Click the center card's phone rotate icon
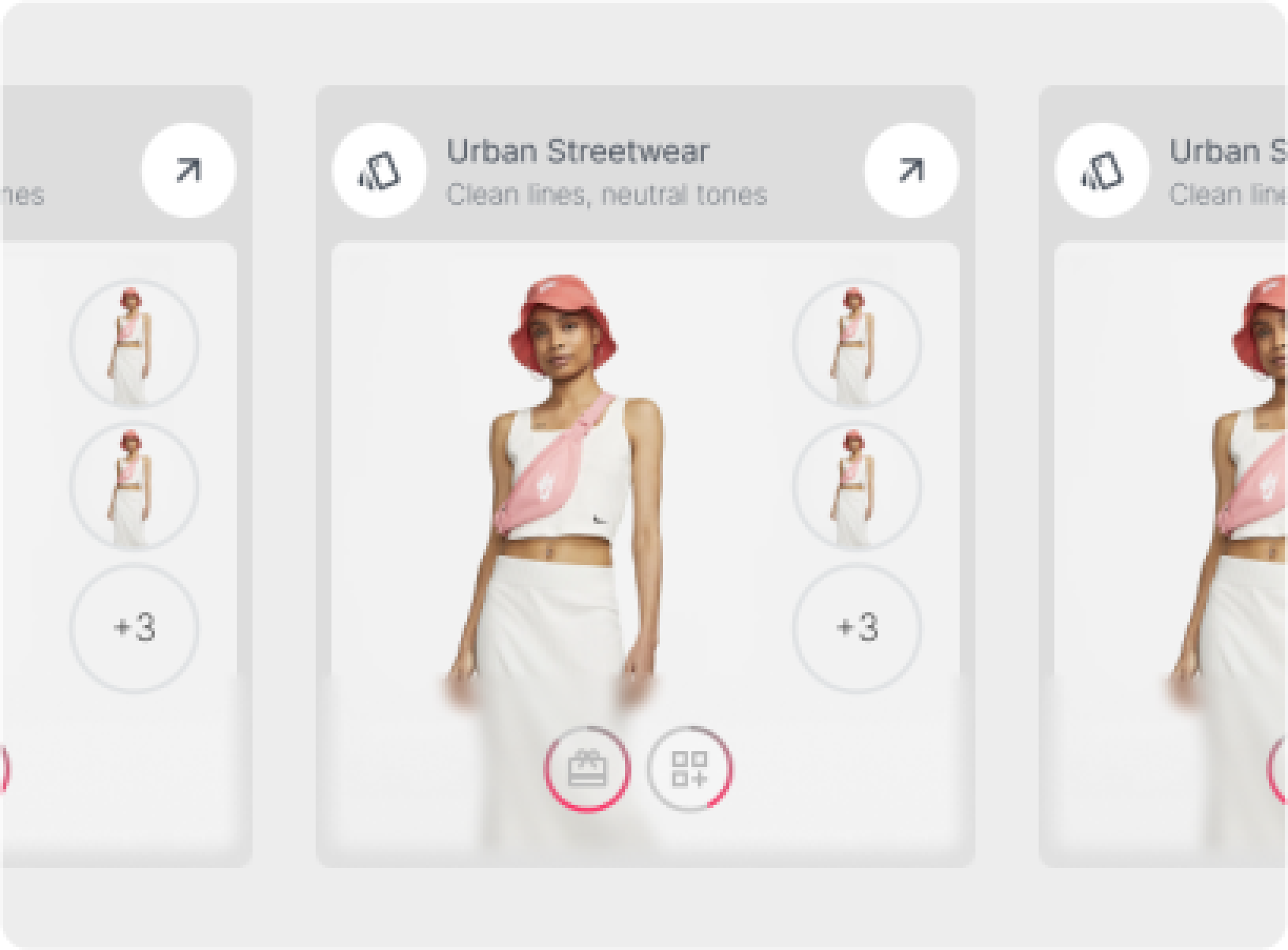 (380, 170)
